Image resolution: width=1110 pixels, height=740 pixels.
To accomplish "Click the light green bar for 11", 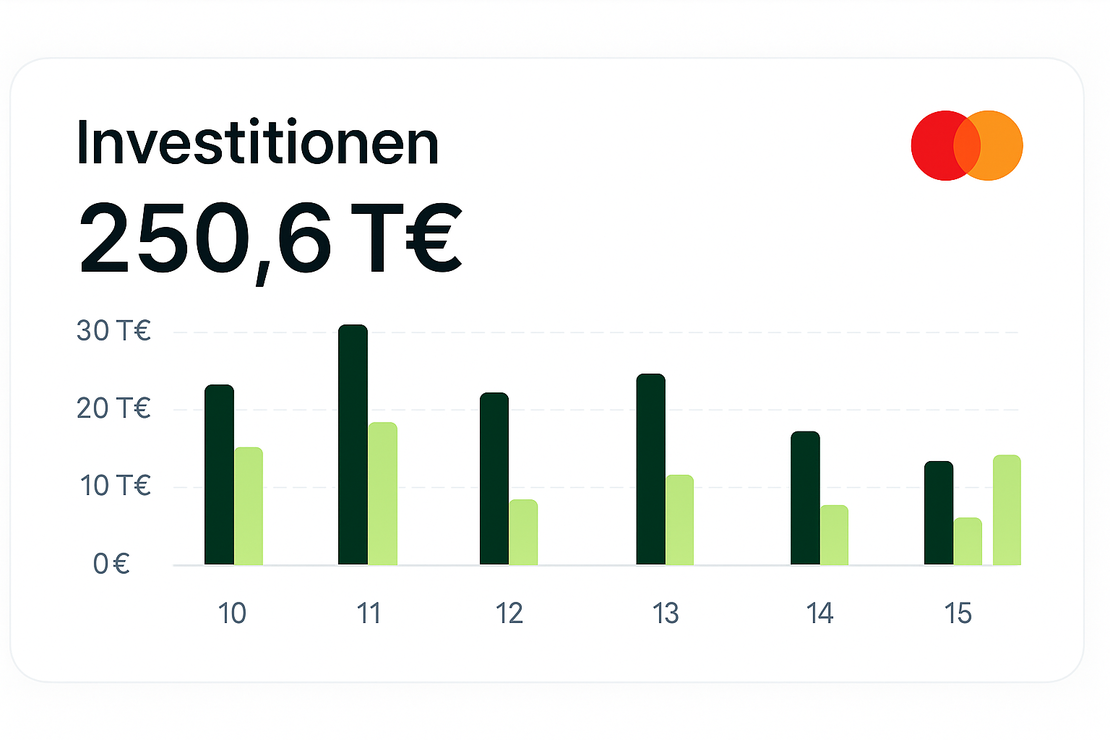I will 382,494.
